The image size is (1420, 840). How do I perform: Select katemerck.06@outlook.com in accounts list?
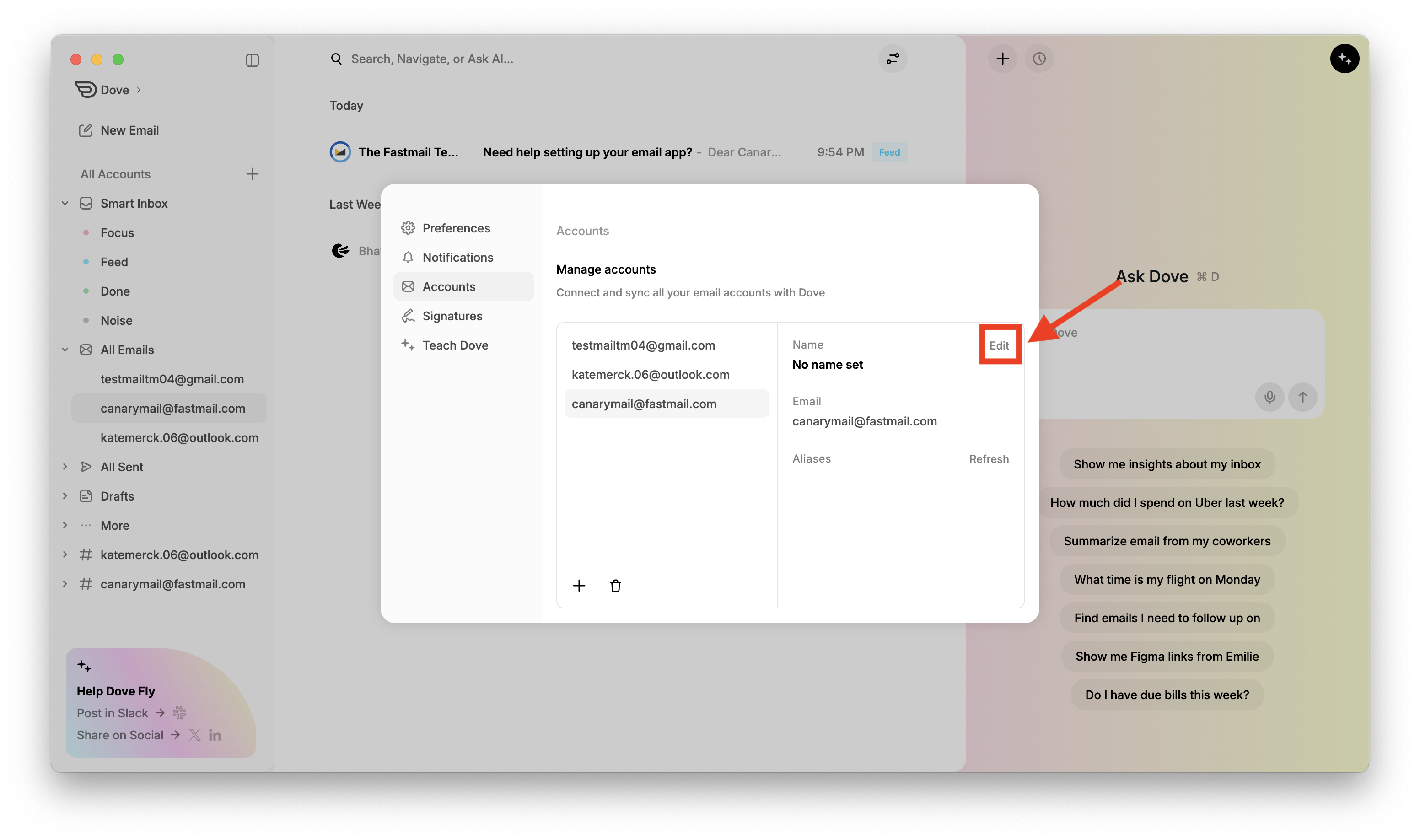click(x=650, y=375)
